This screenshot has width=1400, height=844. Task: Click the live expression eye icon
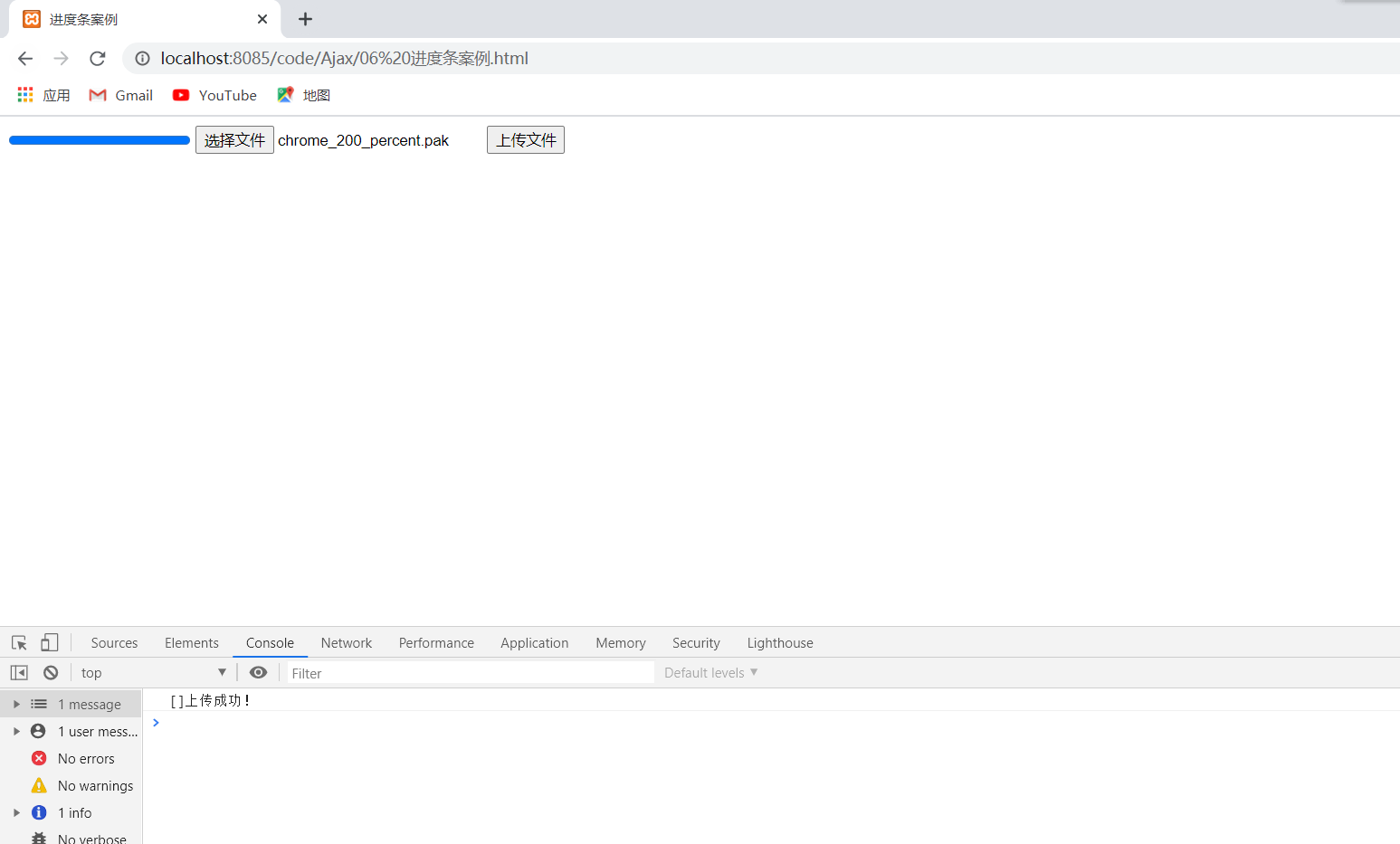pos(258,673)
